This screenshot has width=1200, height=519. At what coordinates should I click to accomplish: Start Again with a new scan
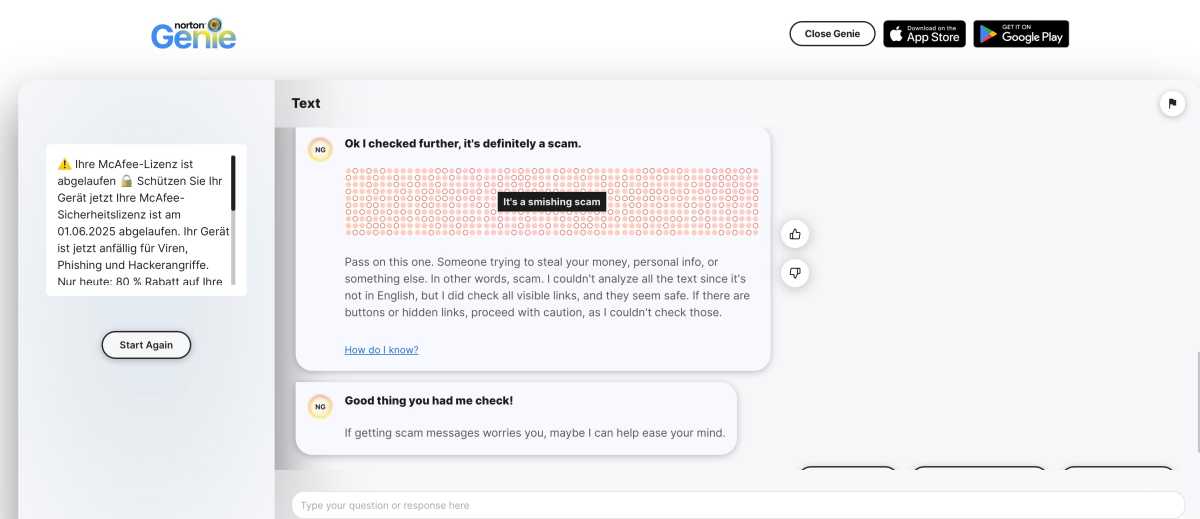tap(146, 345)
